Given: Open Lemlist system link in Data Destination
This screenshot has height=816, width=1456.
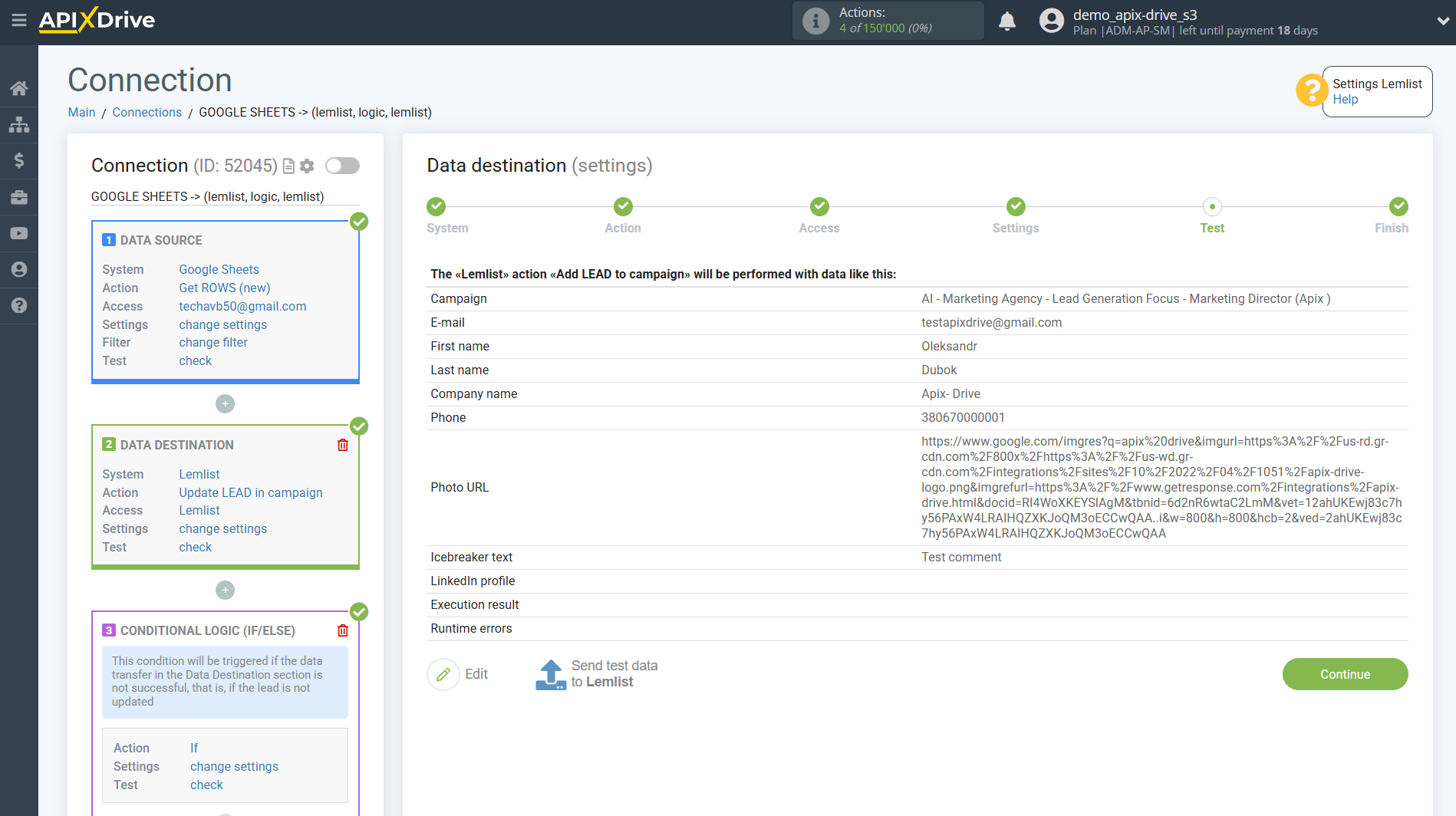Looking at the screenshot, I should click(199, 474).
